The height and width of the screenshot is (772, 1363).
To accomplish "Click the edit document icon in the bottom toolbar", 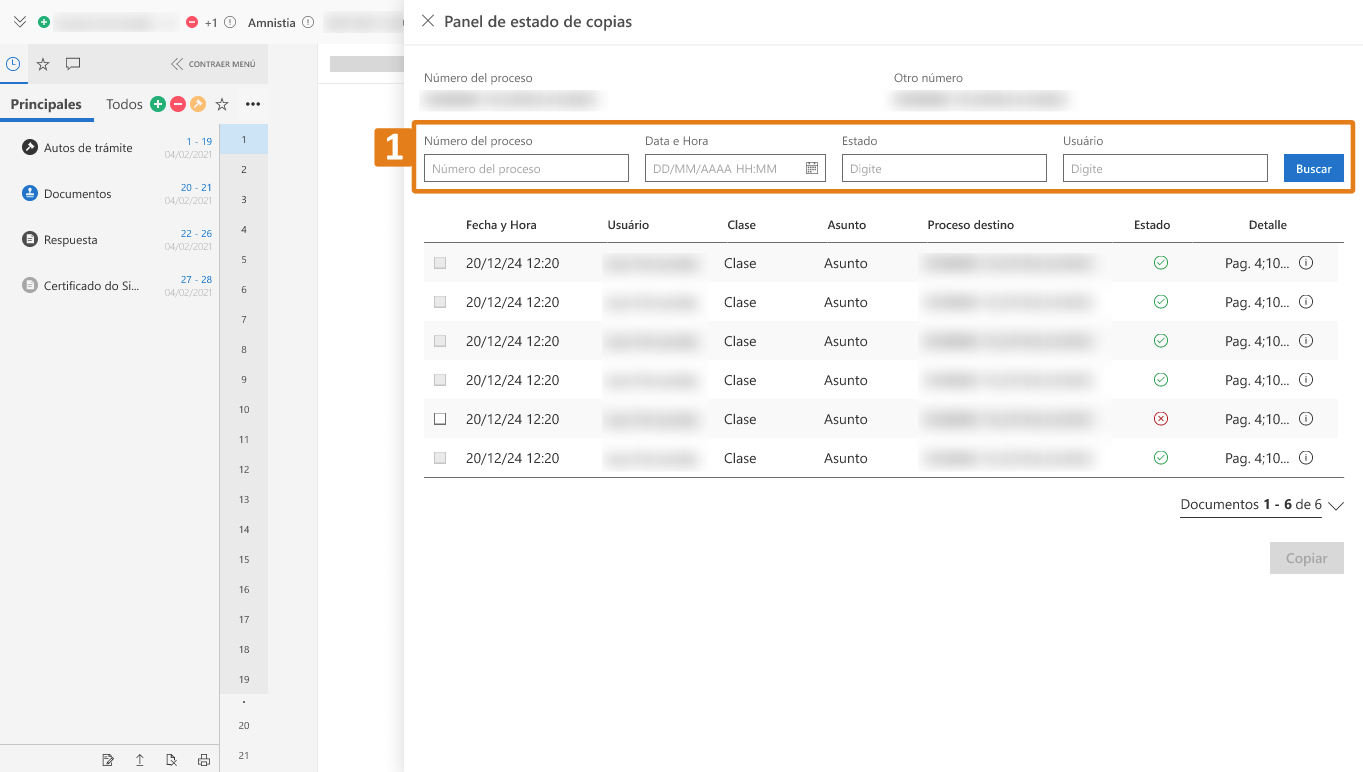I will [x=108, y=760].
